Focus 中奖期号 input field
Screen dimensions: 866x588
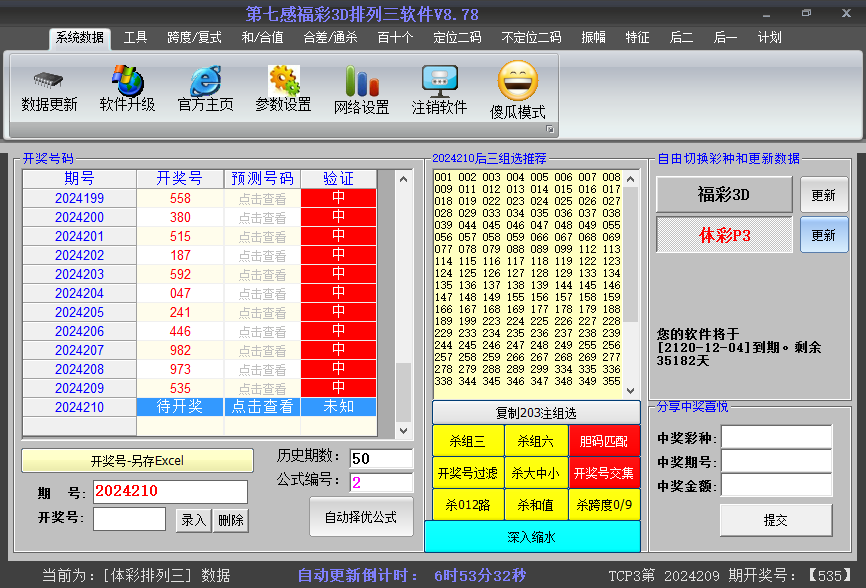click(777, 461)
